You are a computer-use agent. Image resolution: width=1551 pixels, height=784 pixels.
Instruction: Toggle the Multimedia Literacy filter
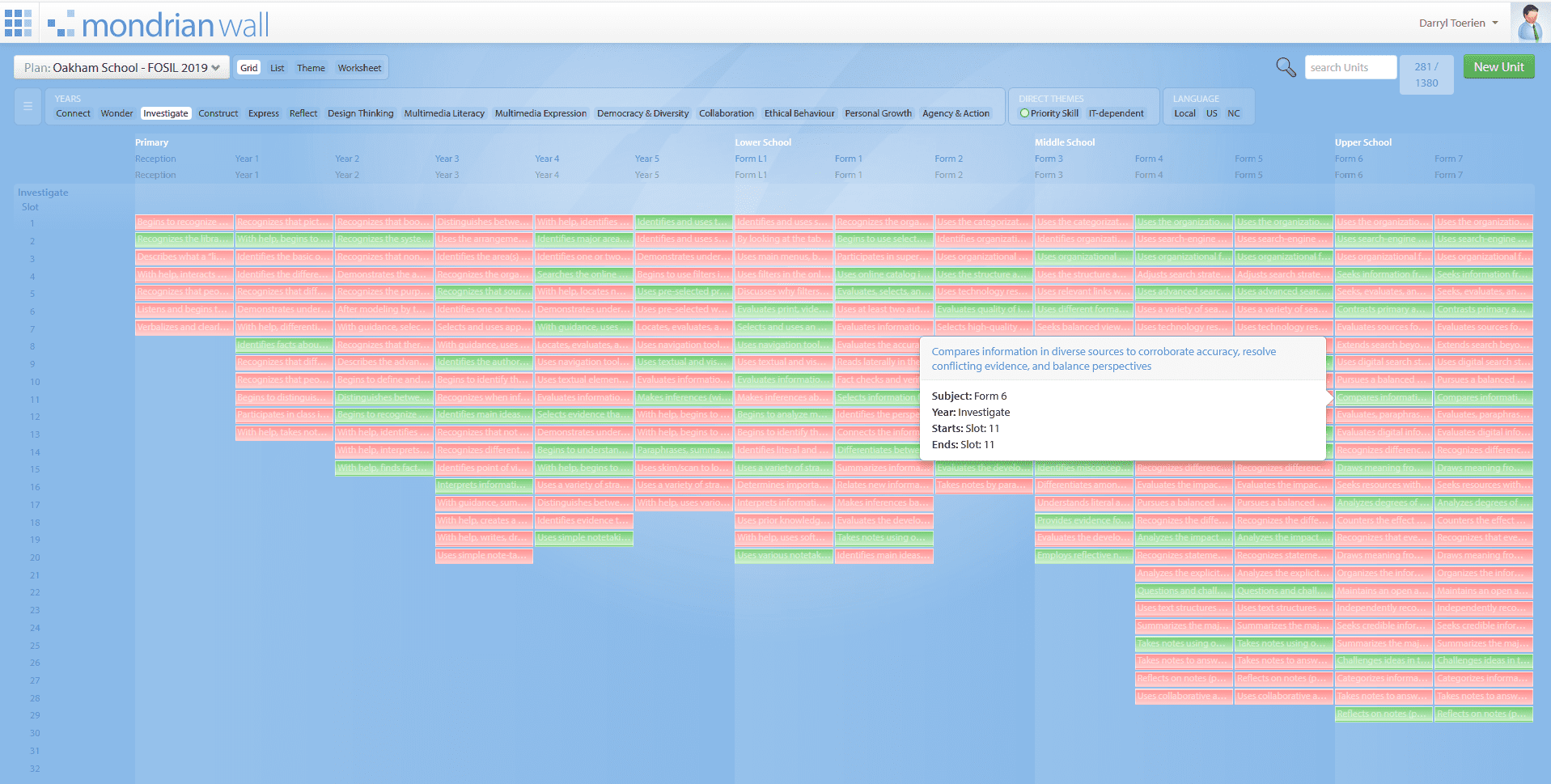[444, 113]
